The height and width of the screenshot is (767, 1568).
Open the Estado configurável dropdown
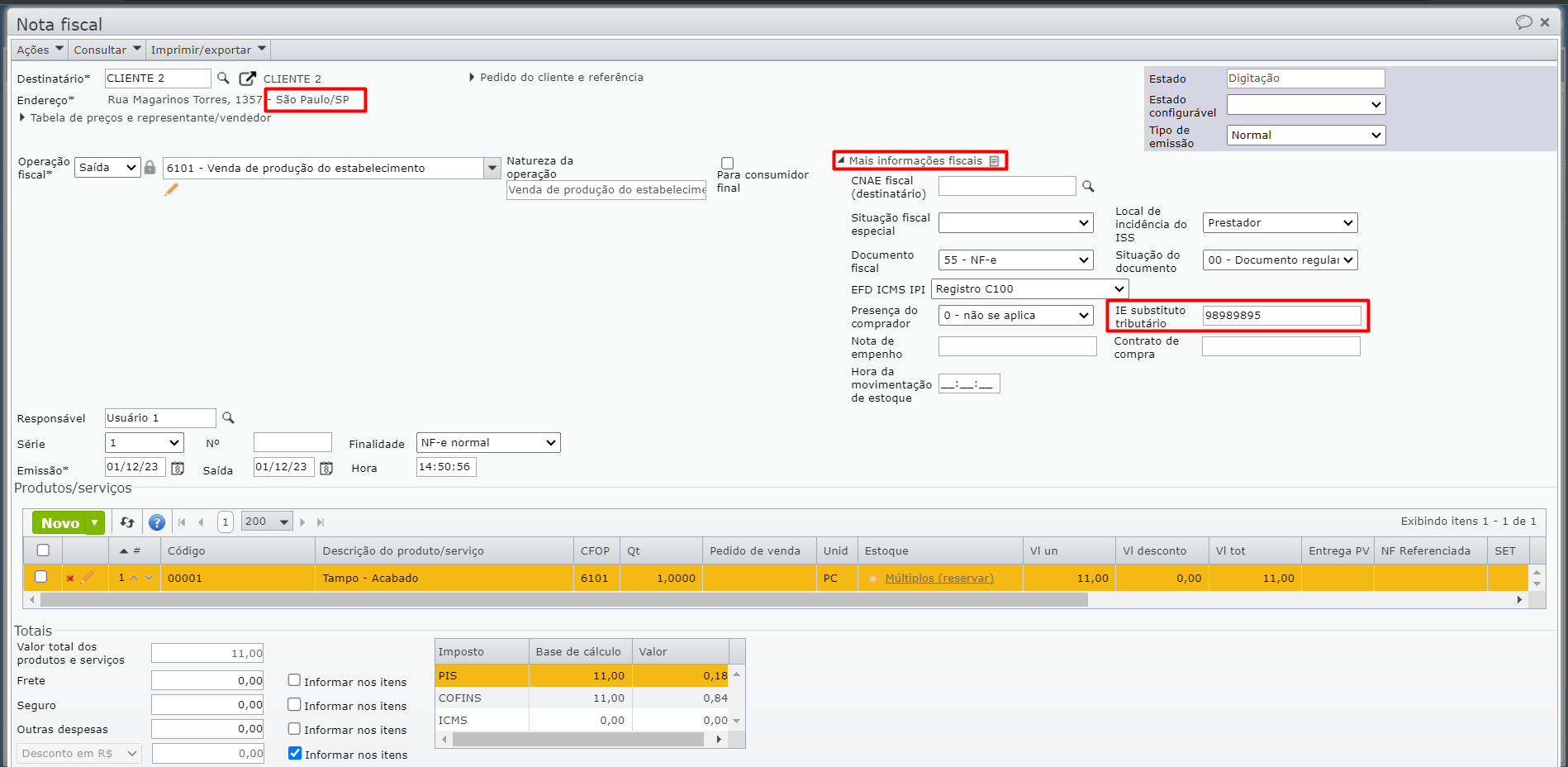pos(1306,105)
